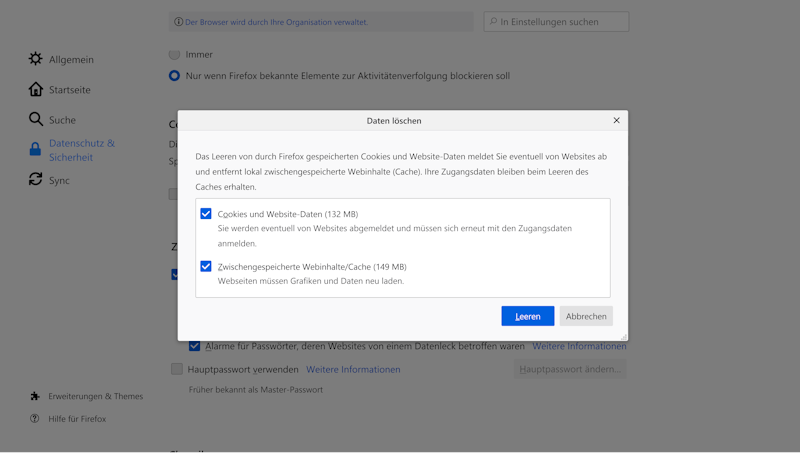Click the Allgemein gear icon
The width and height of the screenshot is (800, 453).
click(35, 59)
